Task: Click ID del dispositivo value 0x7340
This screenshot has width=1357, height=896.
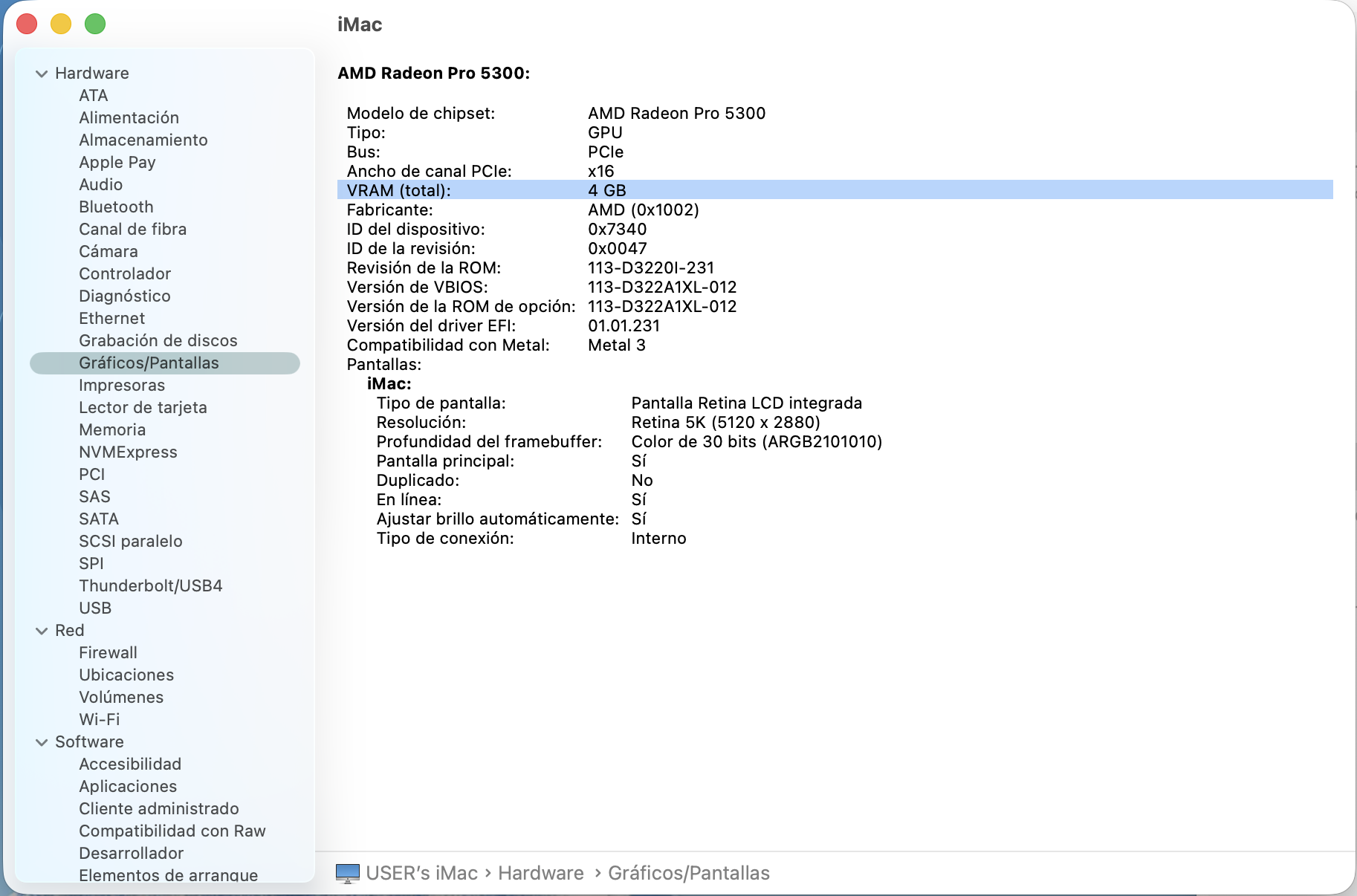Action: [x=618, y=229]
